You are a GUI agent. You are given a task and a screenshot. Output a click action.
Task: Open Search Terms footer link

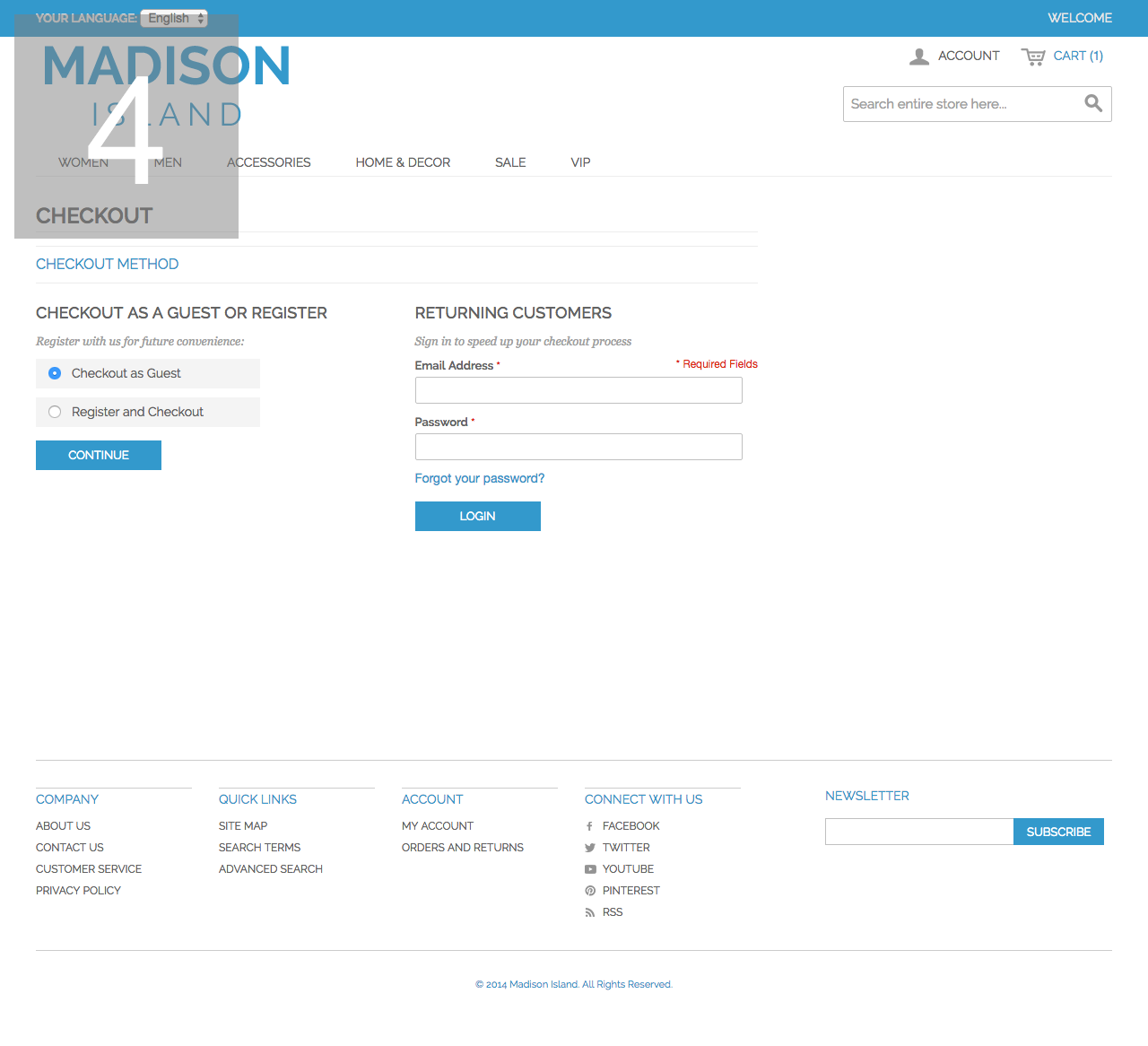click(259, 848)
